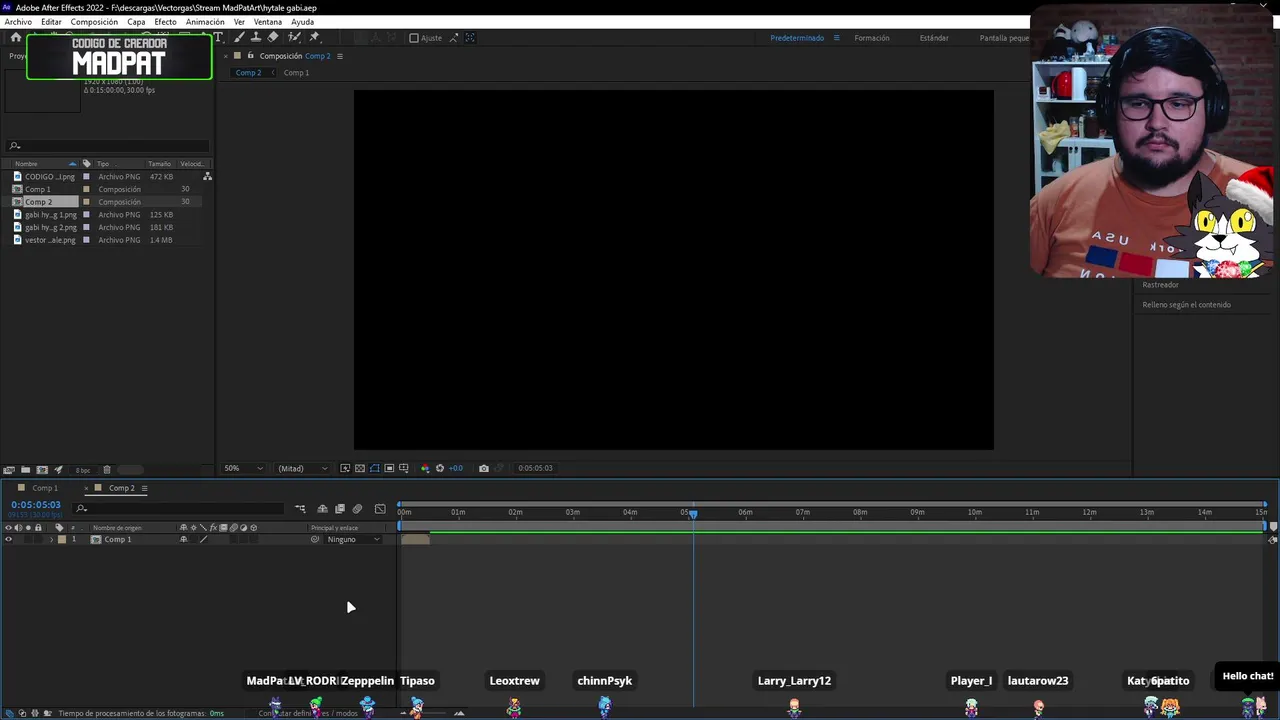This screenshot has width=1280, height=720.
Task: Open the Animación menu
Action: tap(205, 22)
